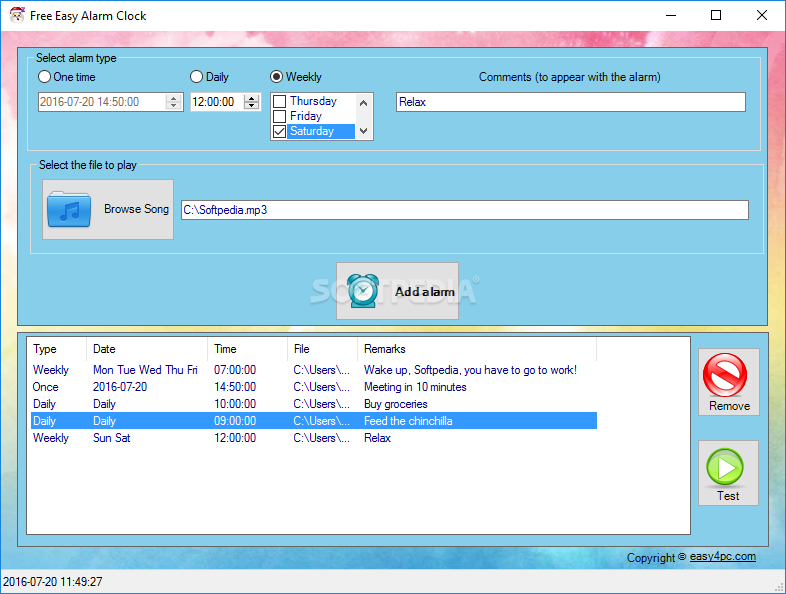Decrease time with the 12:00:00 down arrow
786x594 pixels.
coord(252,106)
